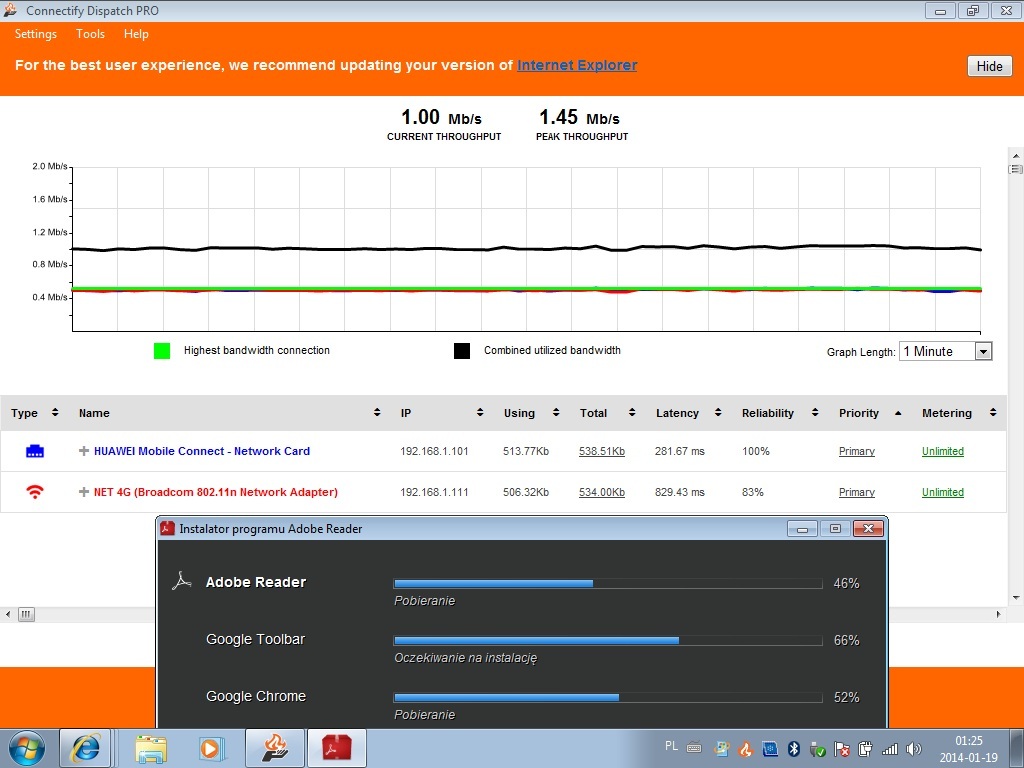This screenshot has width=1024, height=768.
Task: Follow the Internet Explorer update link
Action: pyautogui.click(x=577, y=65)
